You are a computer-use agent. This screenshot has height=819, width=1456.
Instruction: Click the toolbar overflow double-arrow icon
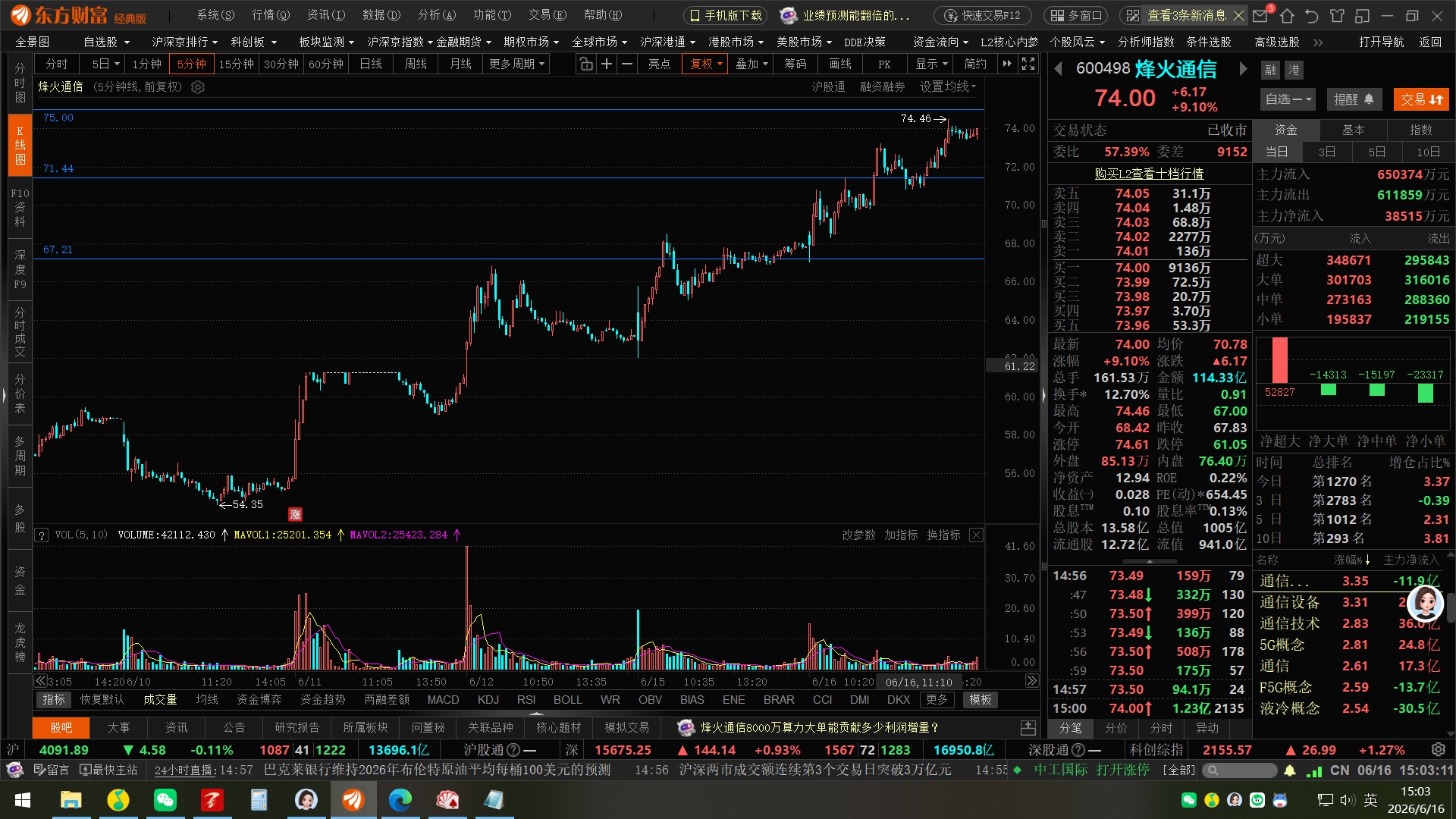(1007, 64)
